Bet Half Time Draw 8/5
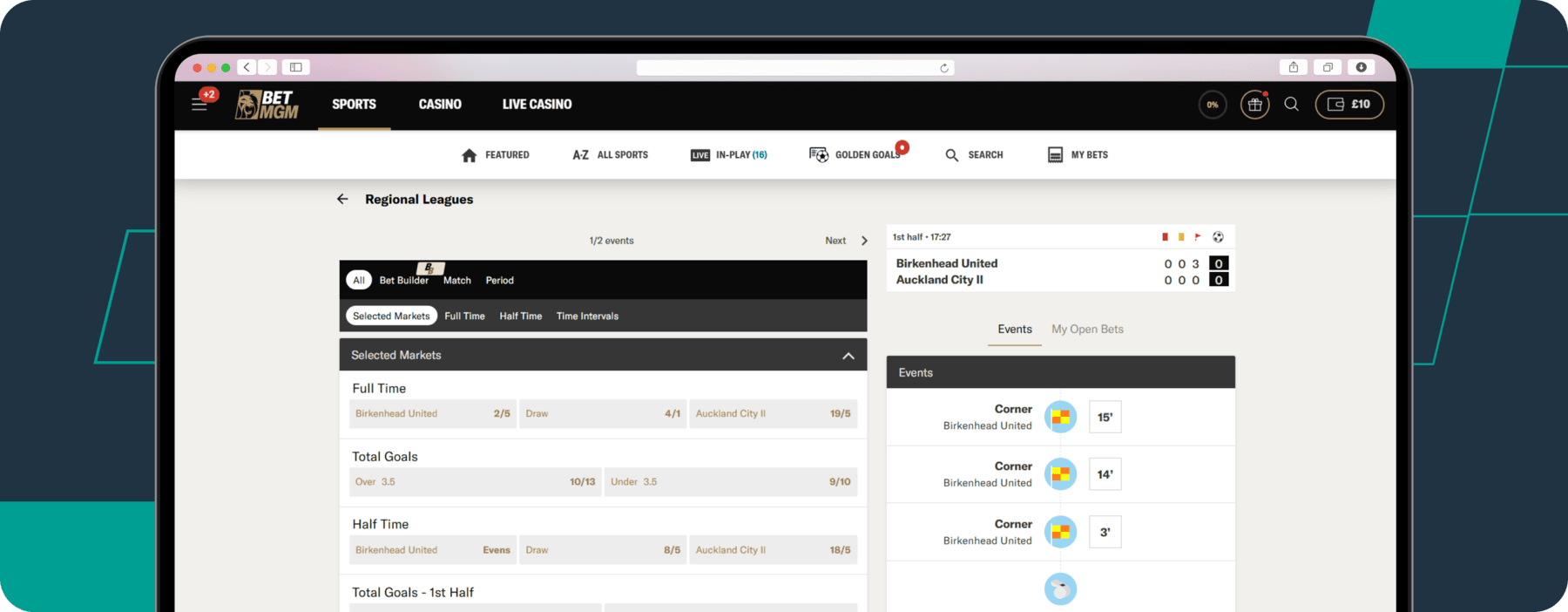The image size is (1568, 612). click(x=603, y=549)
